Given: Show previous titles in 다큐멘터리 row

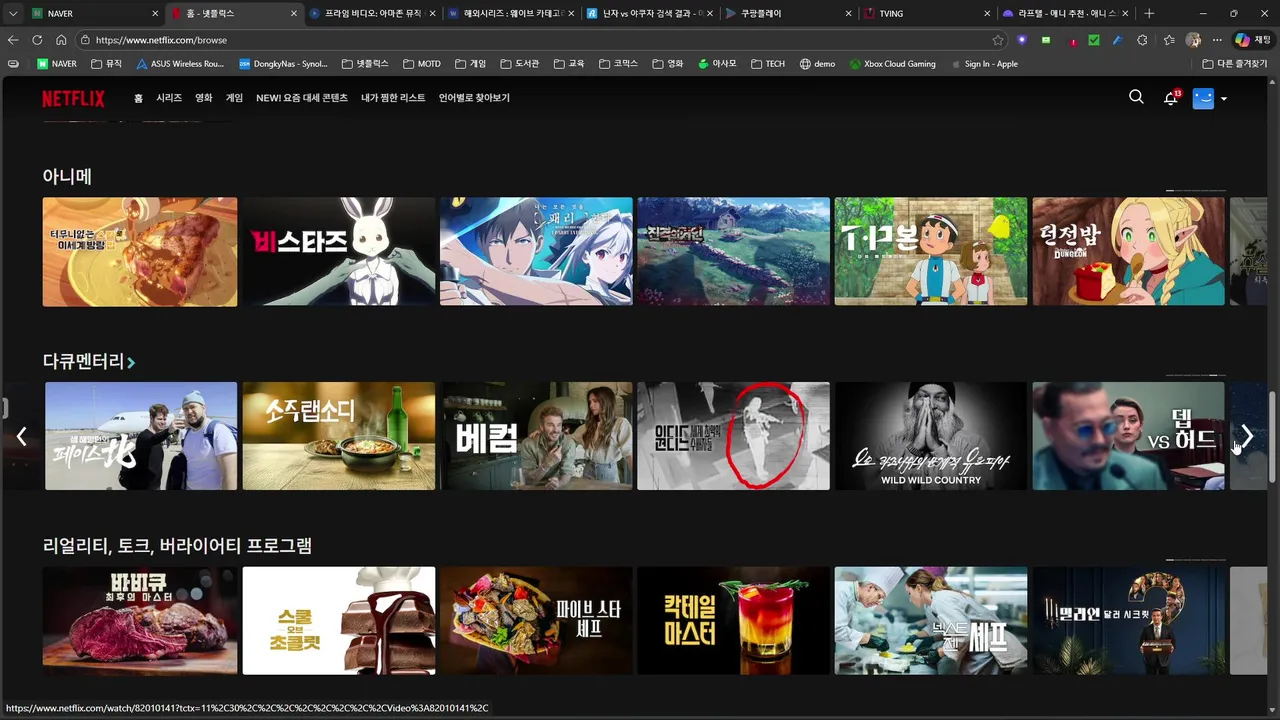Looking at the screenshot, I should click(21, 436).
